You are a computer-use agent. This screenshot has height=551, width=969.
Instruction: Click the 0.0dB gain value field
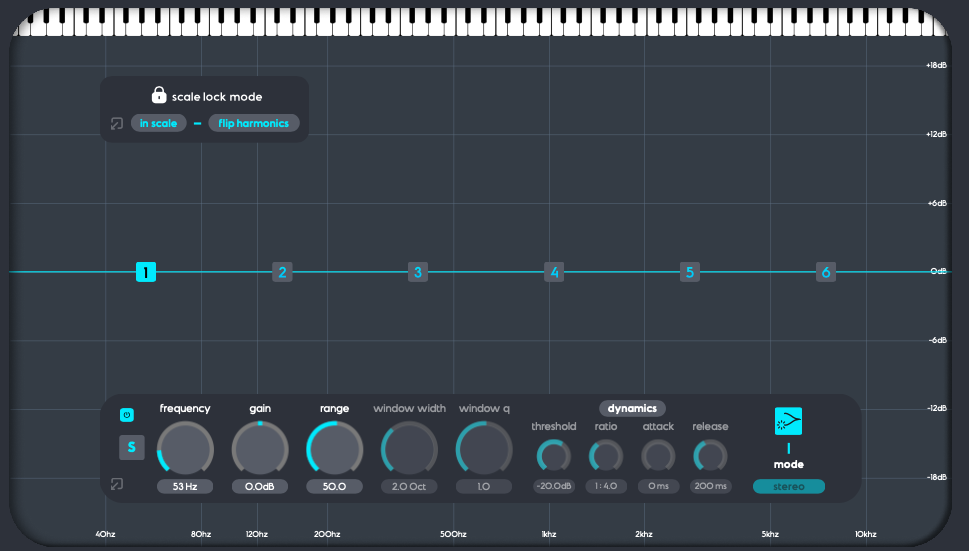click(x=260, y=486)
